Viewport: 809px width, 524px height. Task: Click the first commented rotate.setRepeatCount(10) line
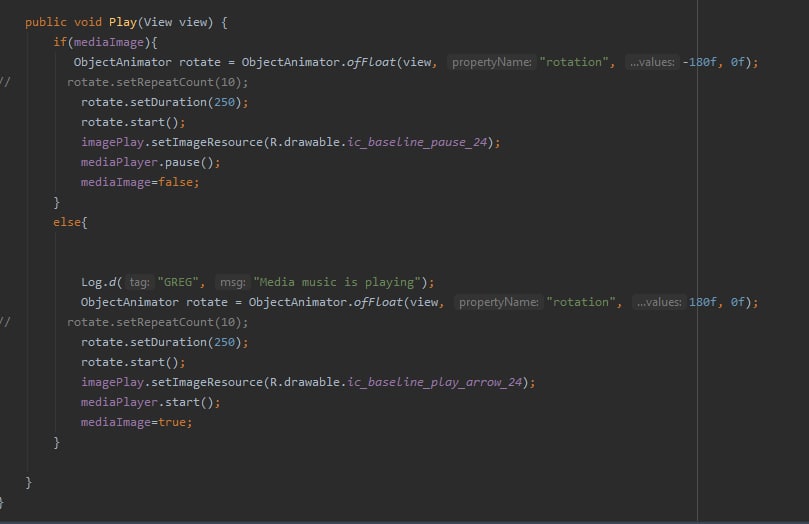[x=157, y=83]
